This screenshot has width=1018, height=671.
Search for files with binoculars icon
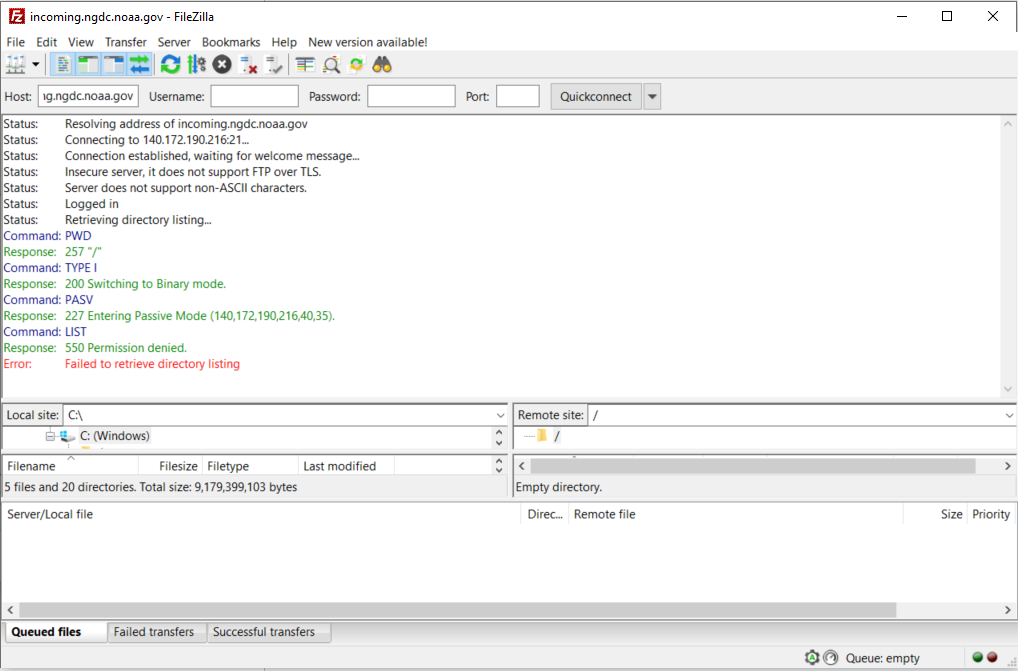click(382, 65)
